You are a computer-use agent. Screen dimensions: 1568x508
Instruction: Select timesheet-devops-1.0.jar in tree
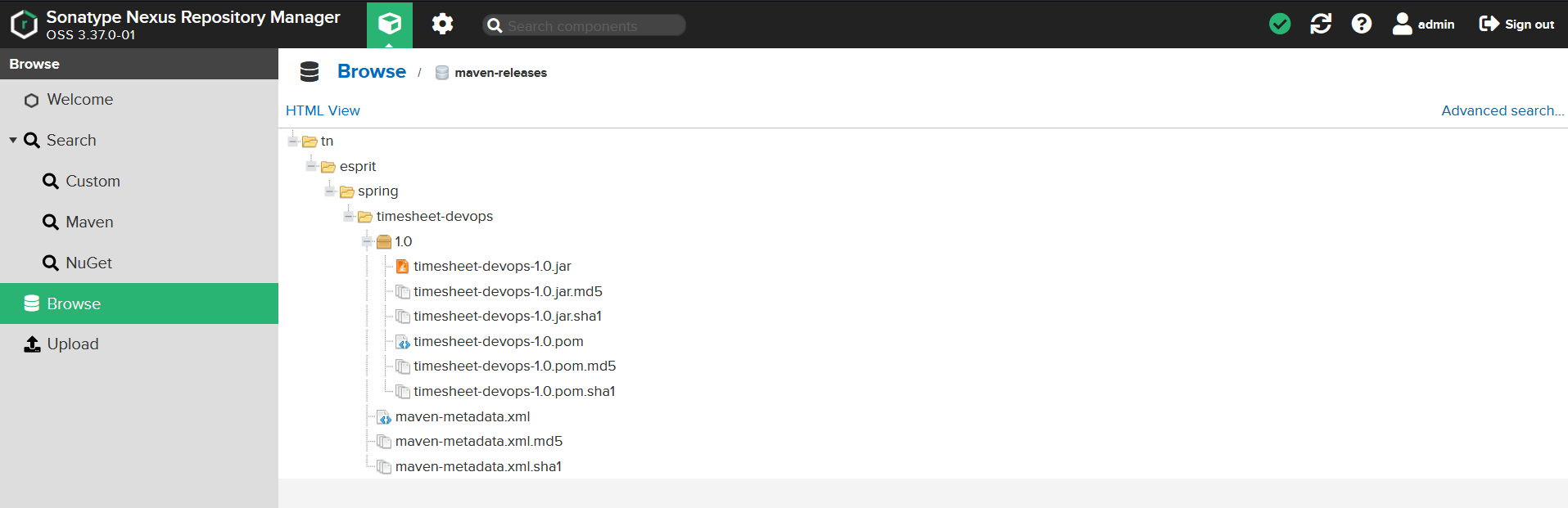(492, 266)
